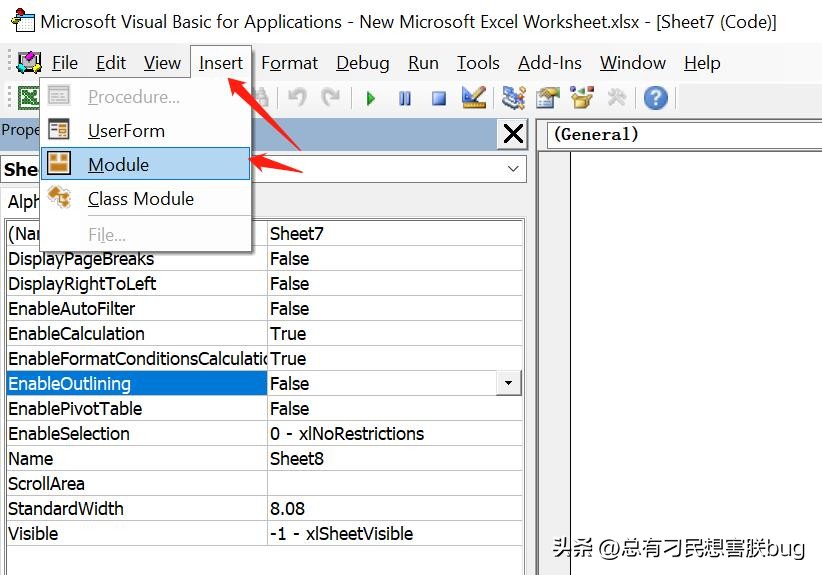This screenshot has width=822, height=575.
Task: Click the Module icon in Insert menu
Action: pyautogui.click(x=59, y=164)
